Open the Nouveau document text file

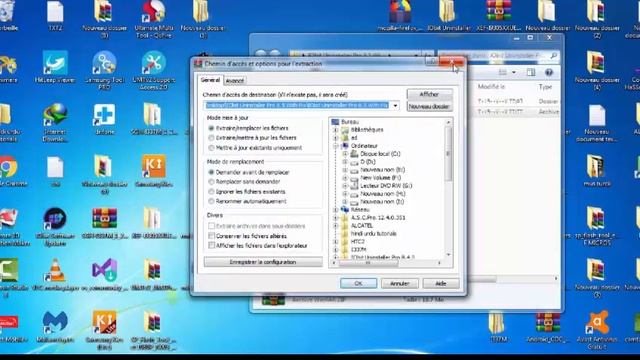tap(597, 115)
